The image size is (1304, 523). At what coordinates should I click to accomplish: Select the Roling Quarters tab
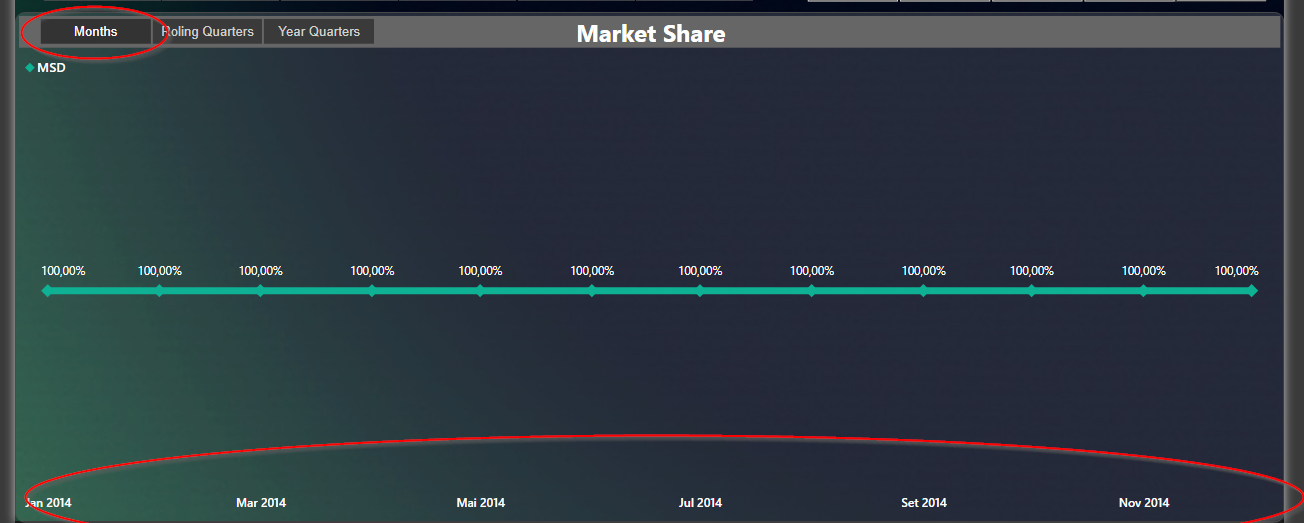[x=207, y=32]
